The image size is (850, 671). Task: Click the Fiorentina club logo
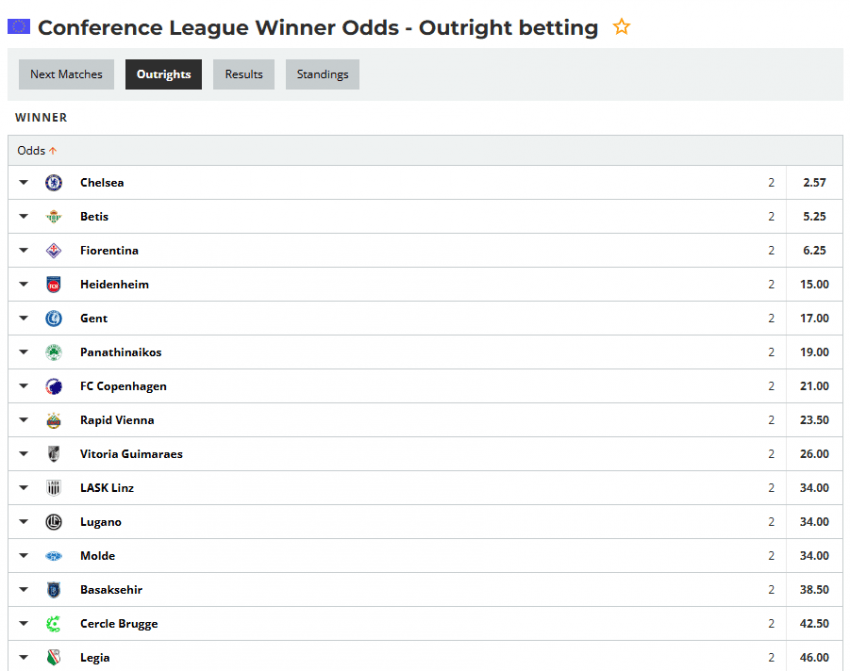(x=54, y=251)
